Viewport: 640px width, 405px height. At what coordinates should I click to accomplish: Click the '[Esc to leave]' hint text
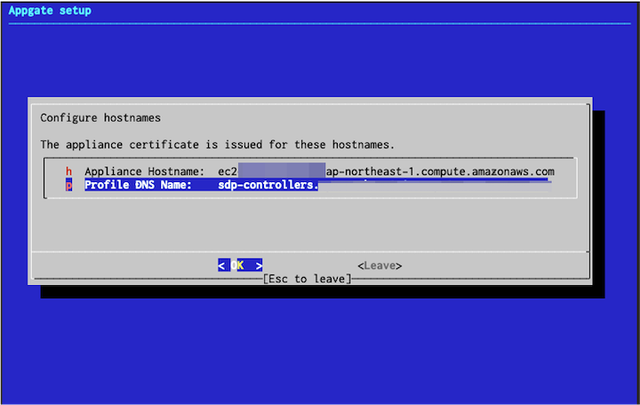pos(307,279)
